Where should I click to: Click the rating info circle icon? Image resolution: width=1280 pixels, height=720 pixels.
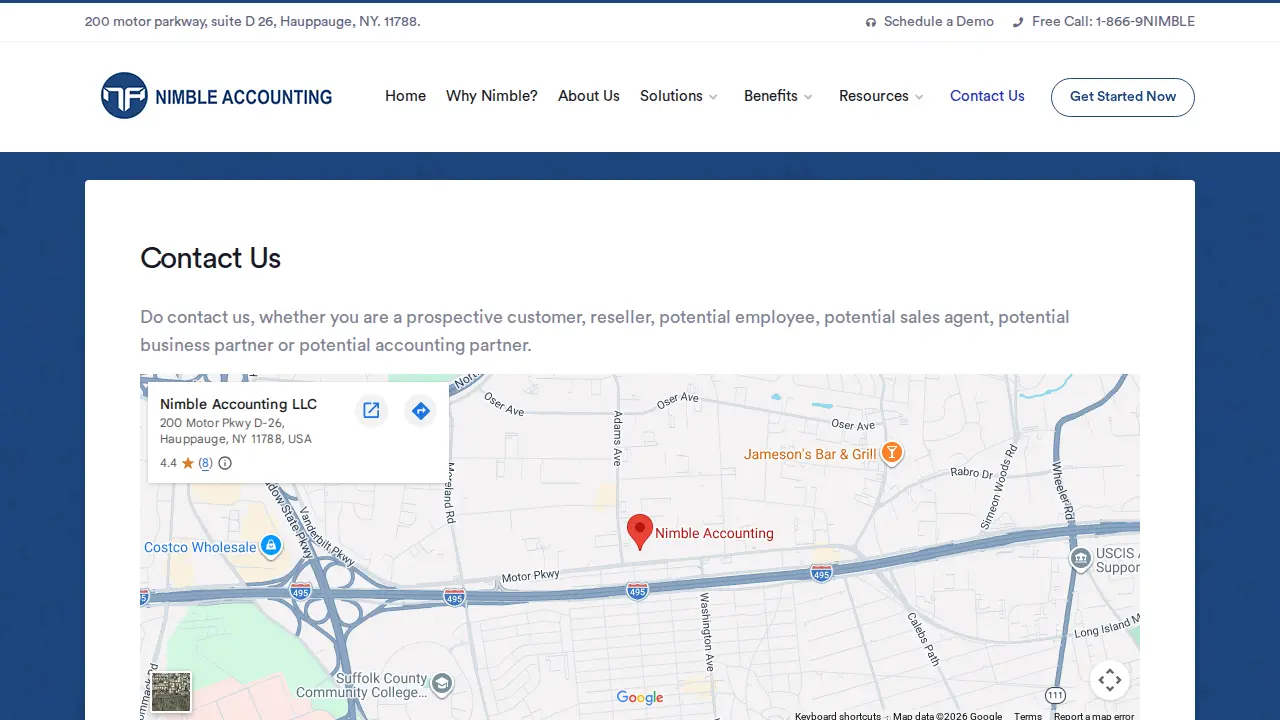[x=225, y=463]
